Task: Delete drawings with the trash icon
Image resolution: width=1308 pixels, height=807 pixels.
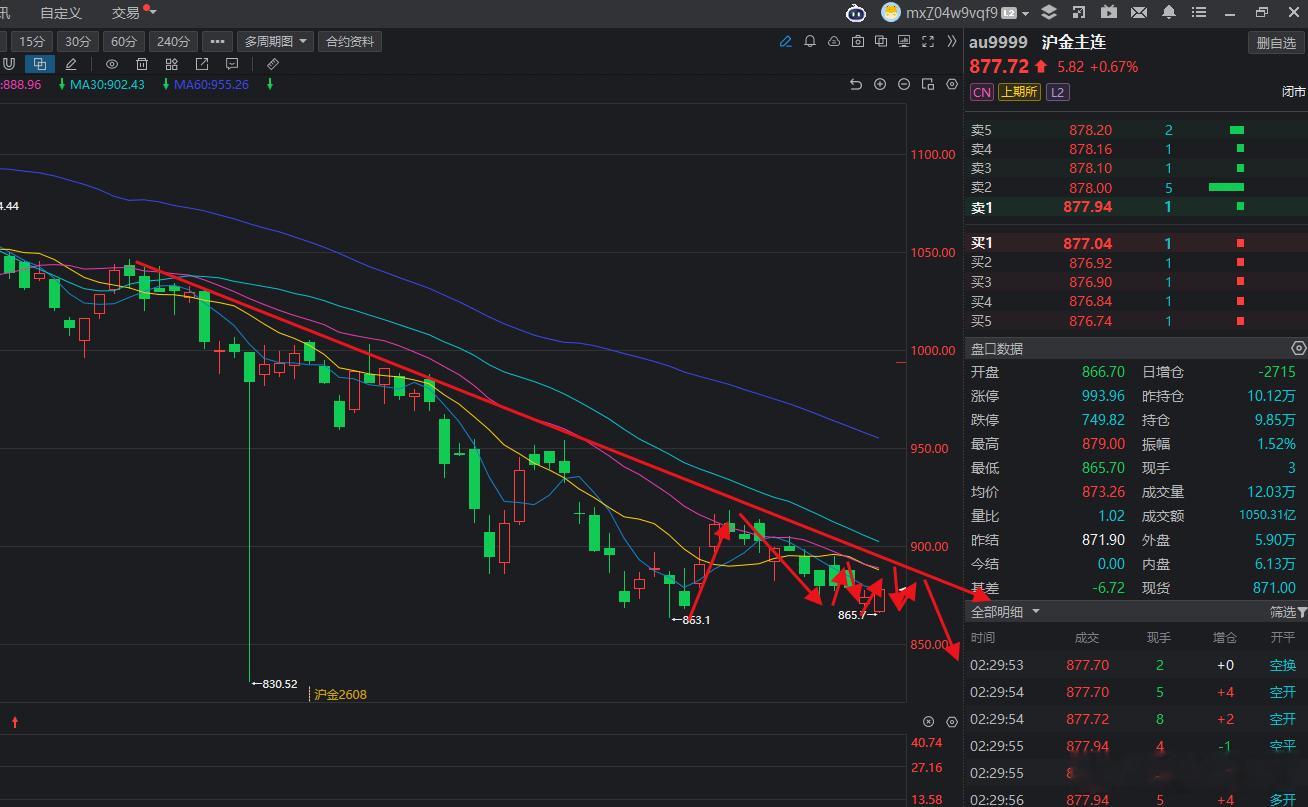Action: [x=142, y=64]
